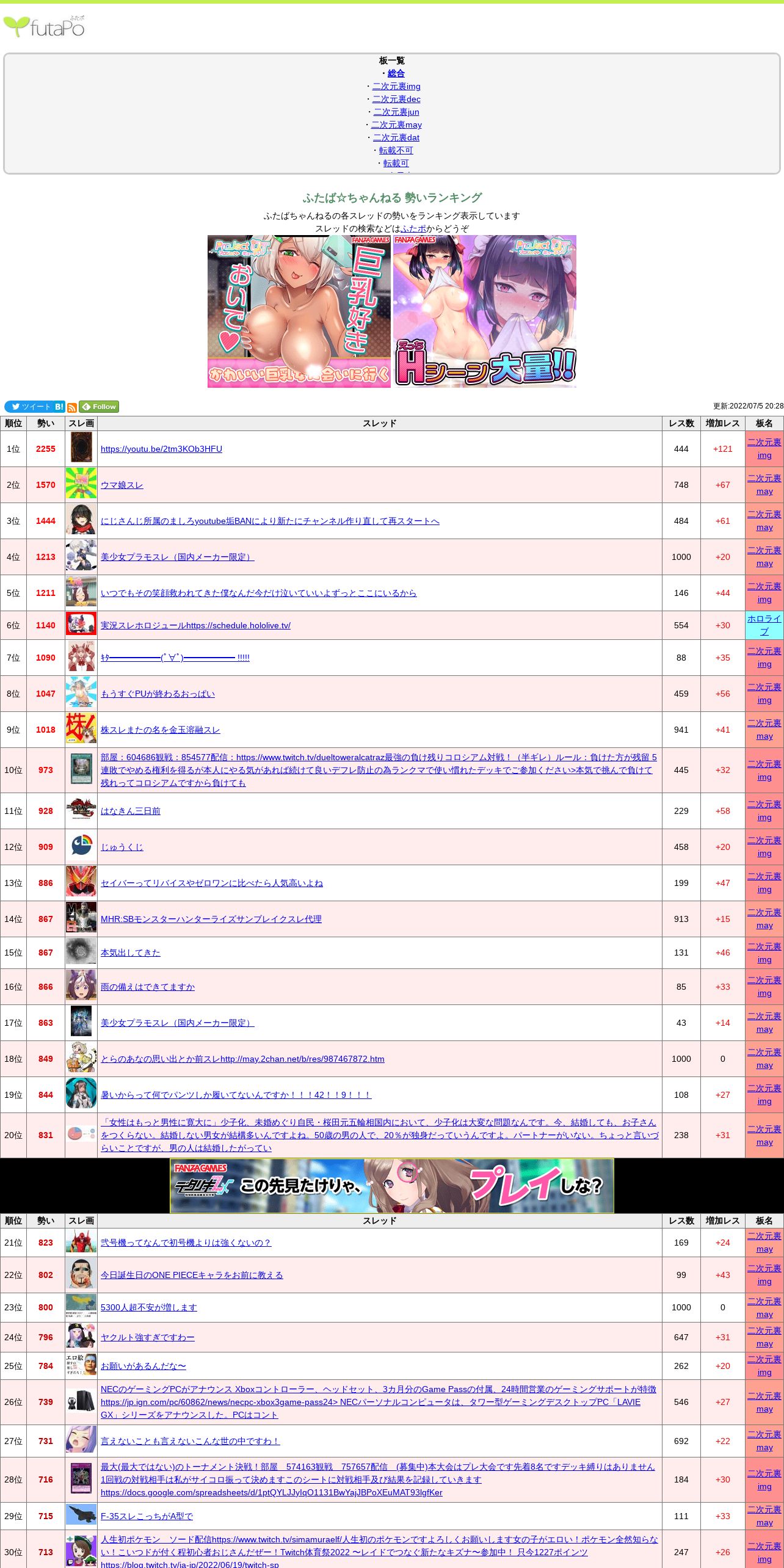This screenshot has width=784, height=1568.
Task: Open the もうすぐPUが終わるおっぱい thread
Action: pyautogui.click(x=158, y=694)
